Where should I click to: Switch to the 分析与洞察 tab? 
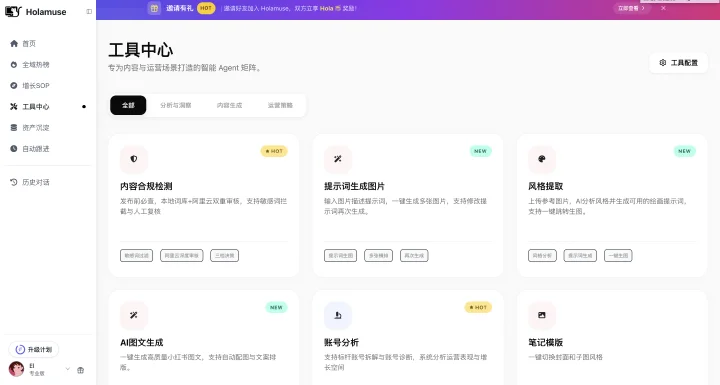(176, 105)
